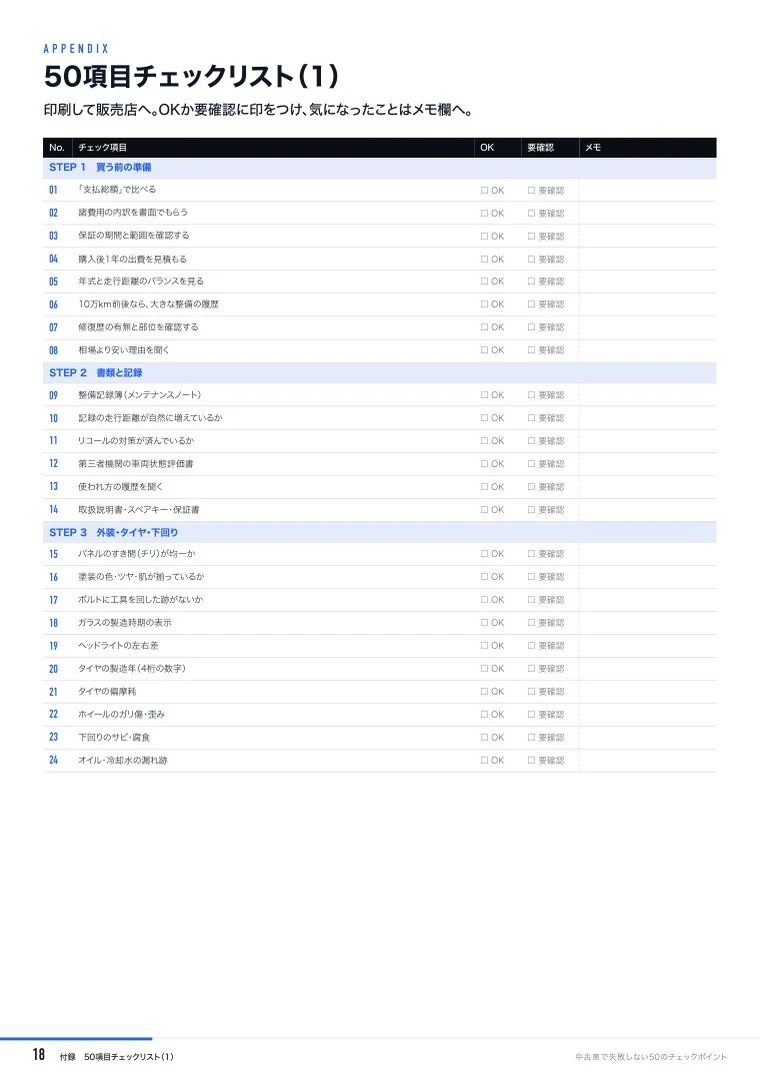Select text タイヤの製造年(4桁の数字)
The width and height of the screenshot is (760, 1074).
131,669
